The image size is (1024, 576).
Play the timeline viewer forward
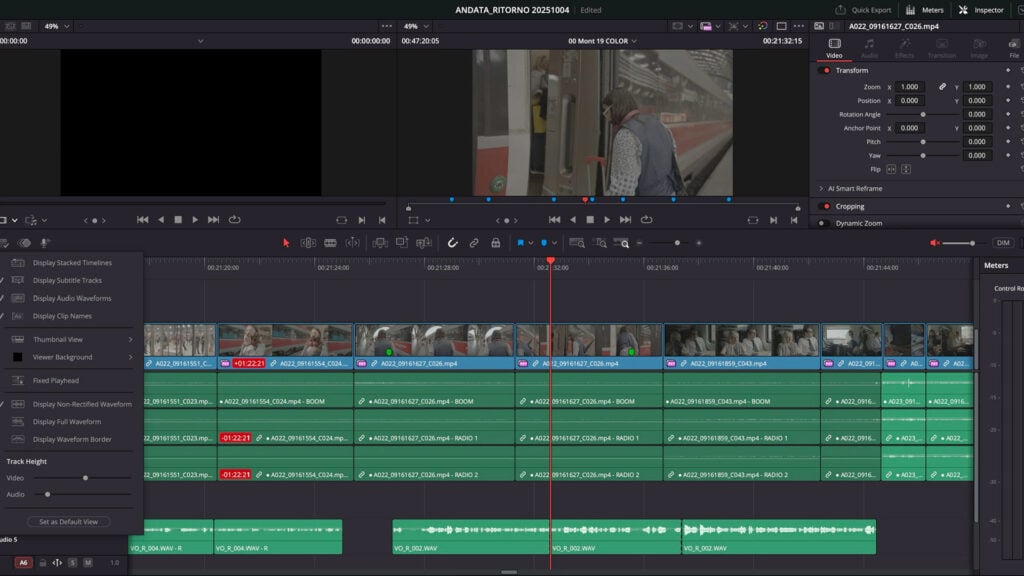(607, 220)
